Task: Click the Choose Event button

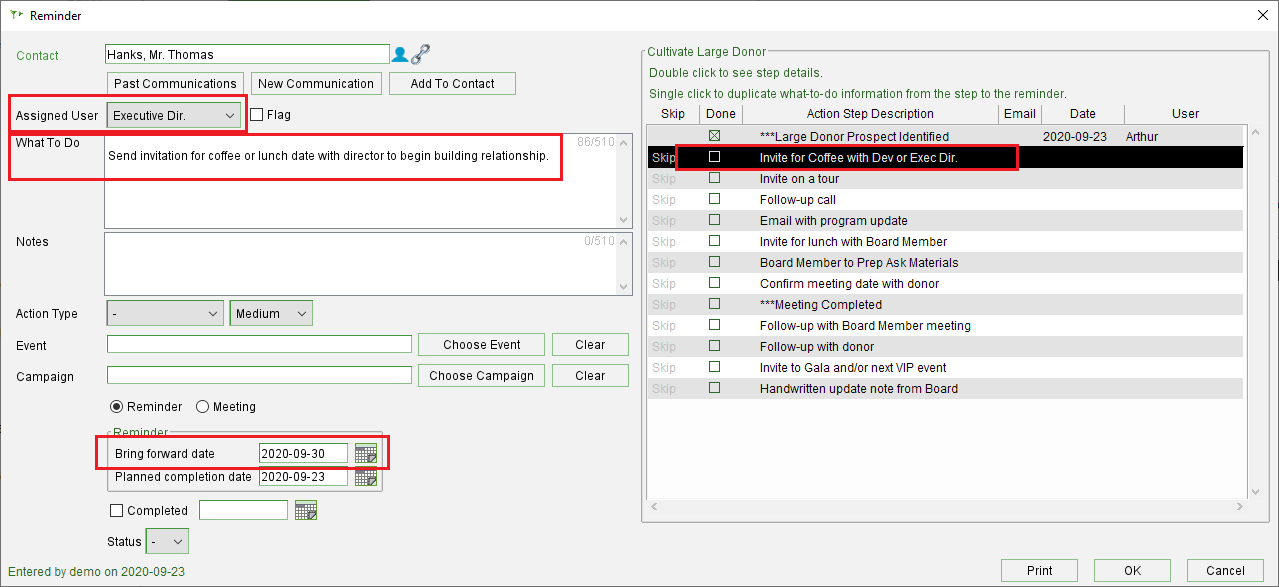Action: tap(482, 345)
